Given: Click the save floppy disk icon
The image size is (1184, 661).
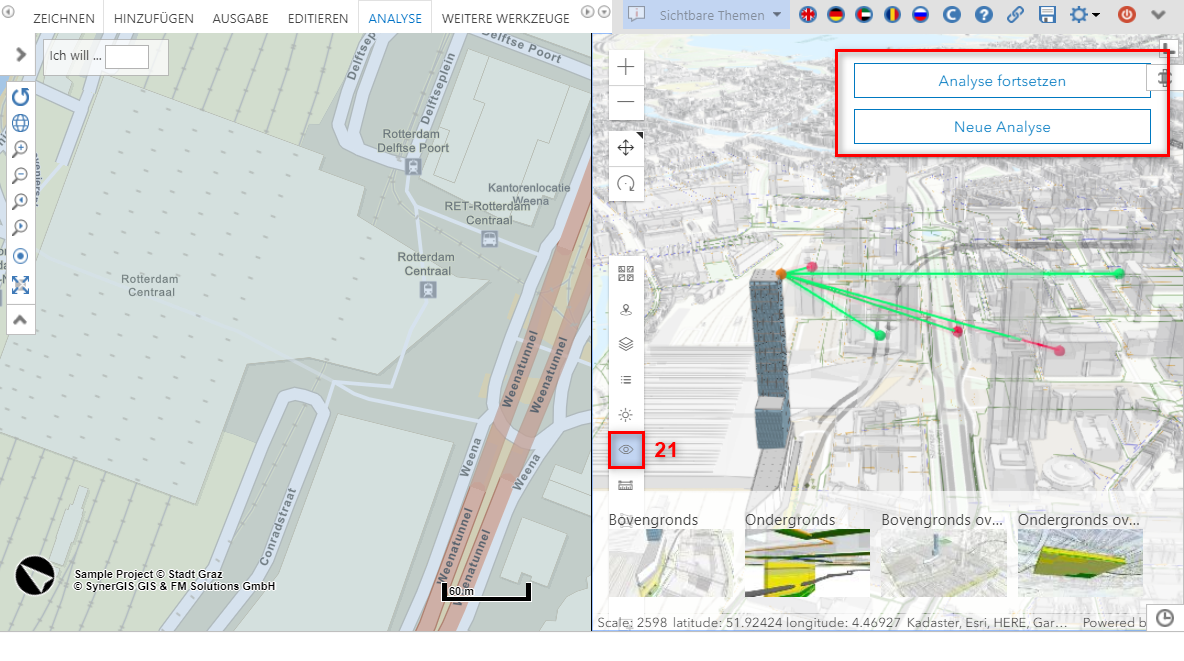Looking at the screenshot, I should pos(1047,15).
